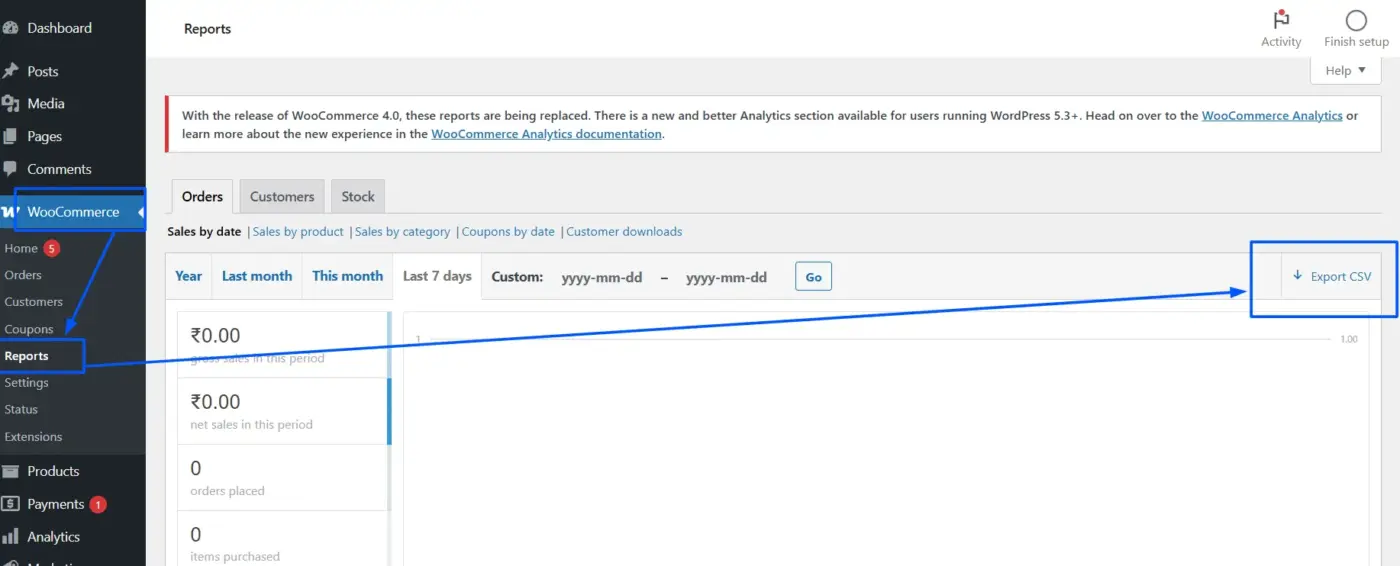
Task: Toggle net sales in this period series
Action: pos(284,411)
